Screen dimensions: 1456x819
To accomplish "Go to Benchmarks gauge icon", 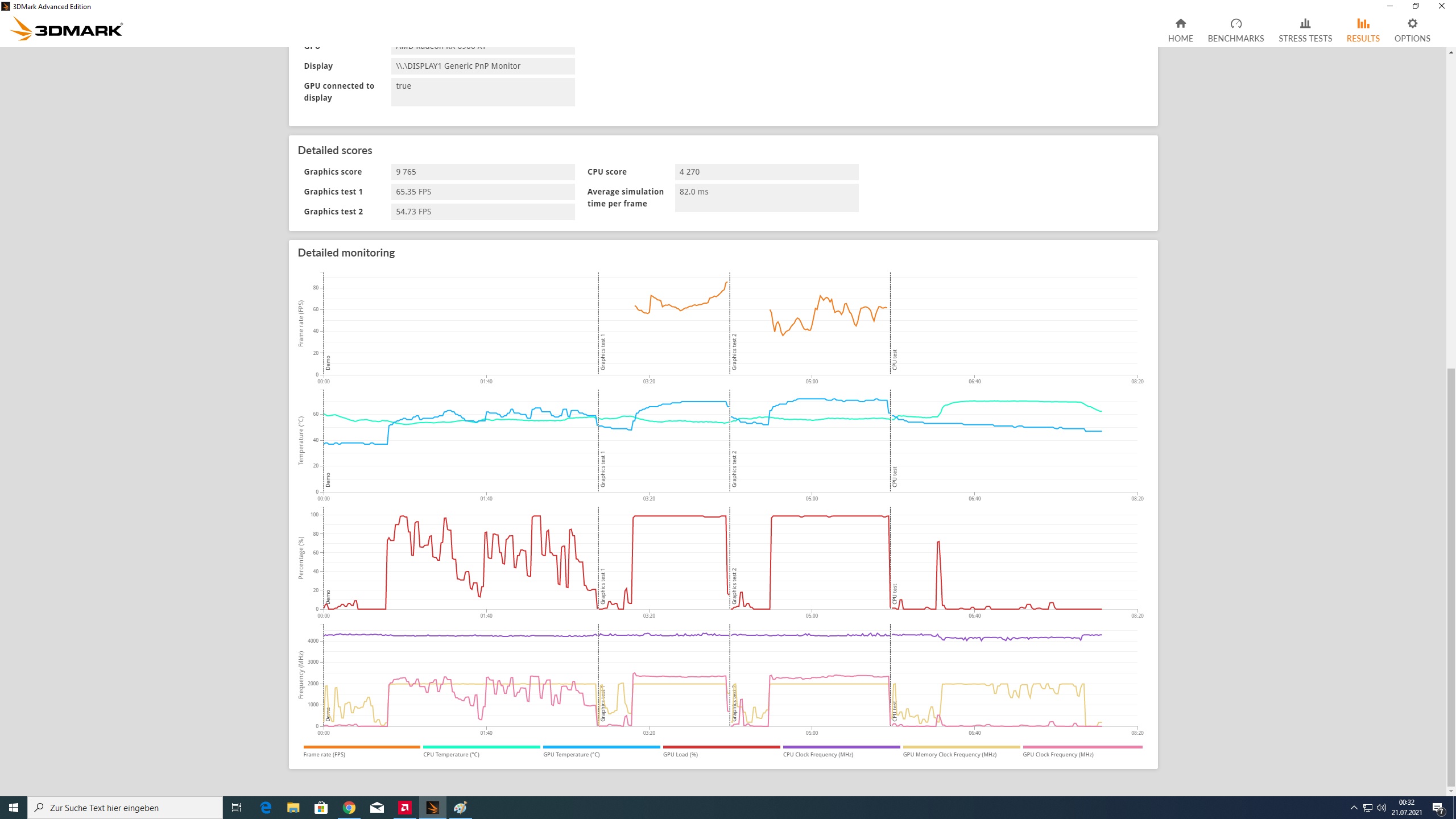I will [x=1235, y=23].
